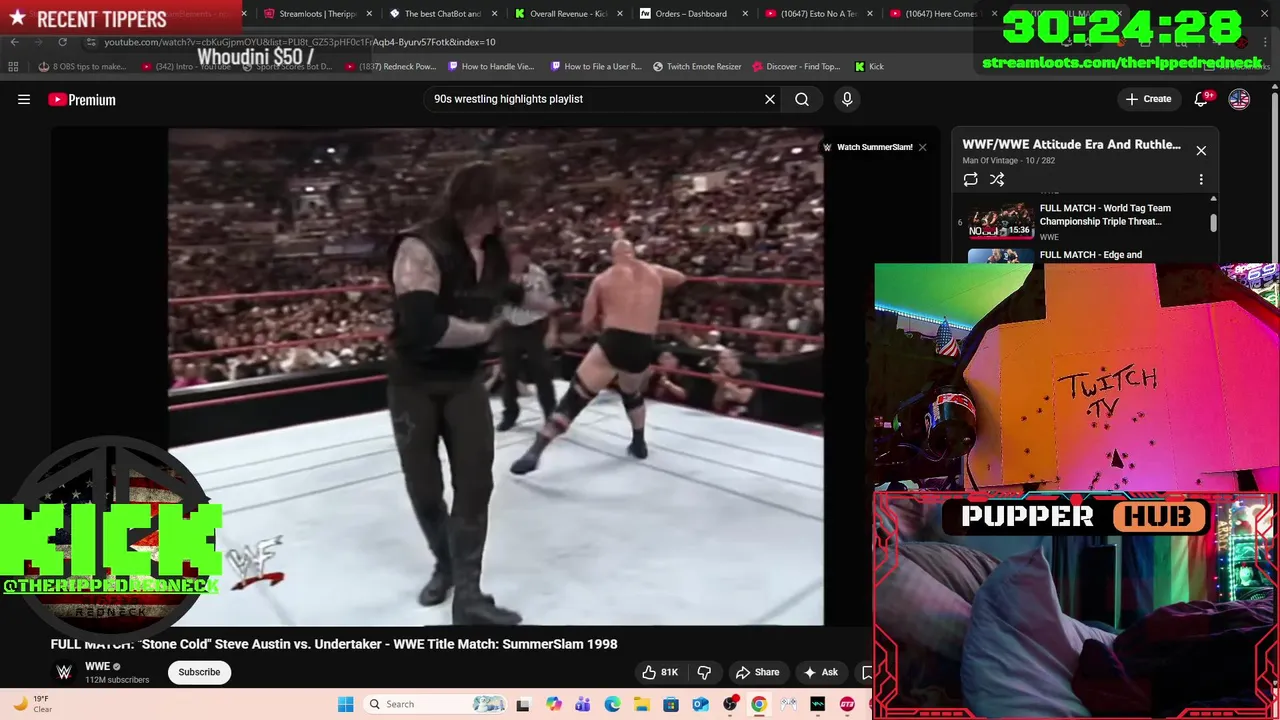Switch to The best ChatBot tab
Image resolution: width=1280 pixels, height=720 pixels.
pyautogui.click(x=440, y=14)
